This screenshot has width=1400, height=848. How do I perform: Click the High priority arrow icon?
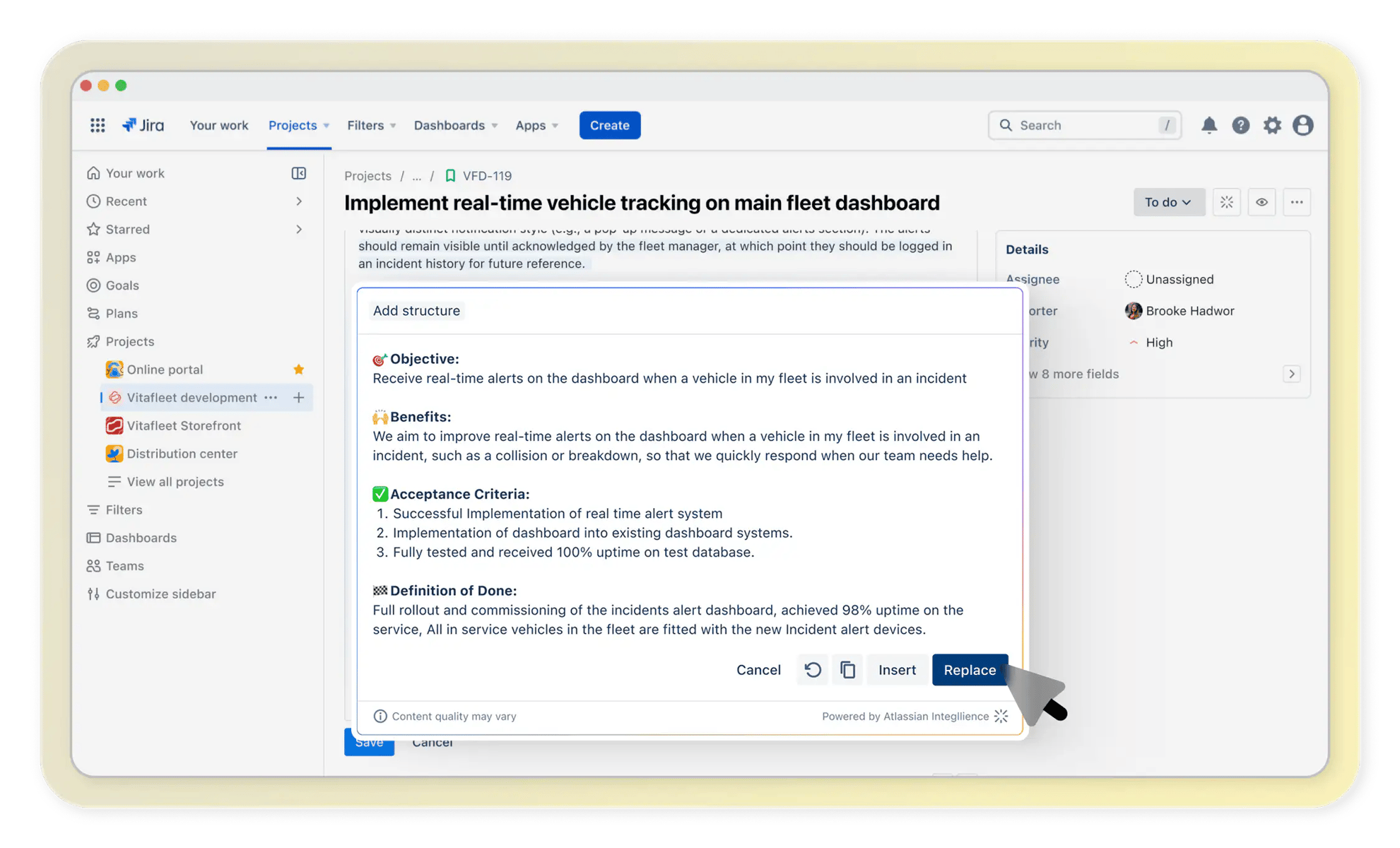coord(1134,342)
